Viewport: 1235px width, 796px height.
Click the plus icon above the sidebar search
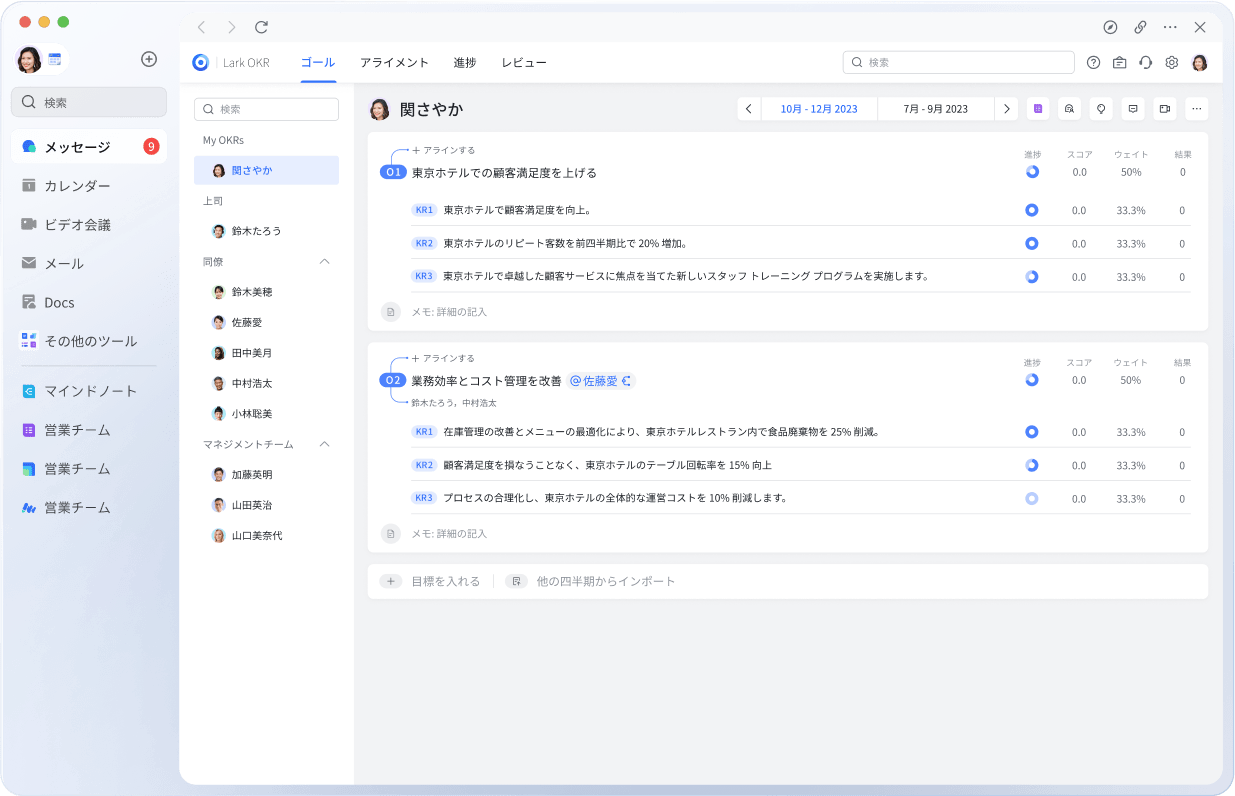[x=149, y=59]
